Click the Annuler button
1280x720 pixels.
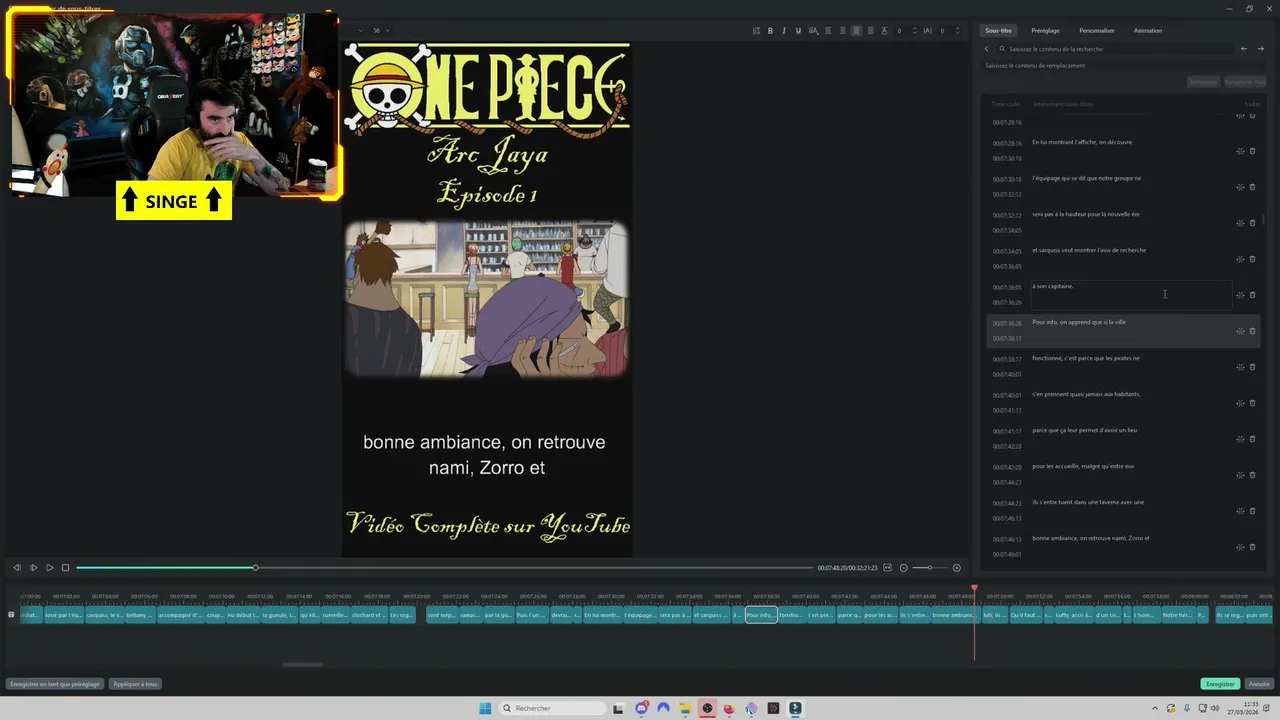pyautogui.click(x=1259, y=684)
